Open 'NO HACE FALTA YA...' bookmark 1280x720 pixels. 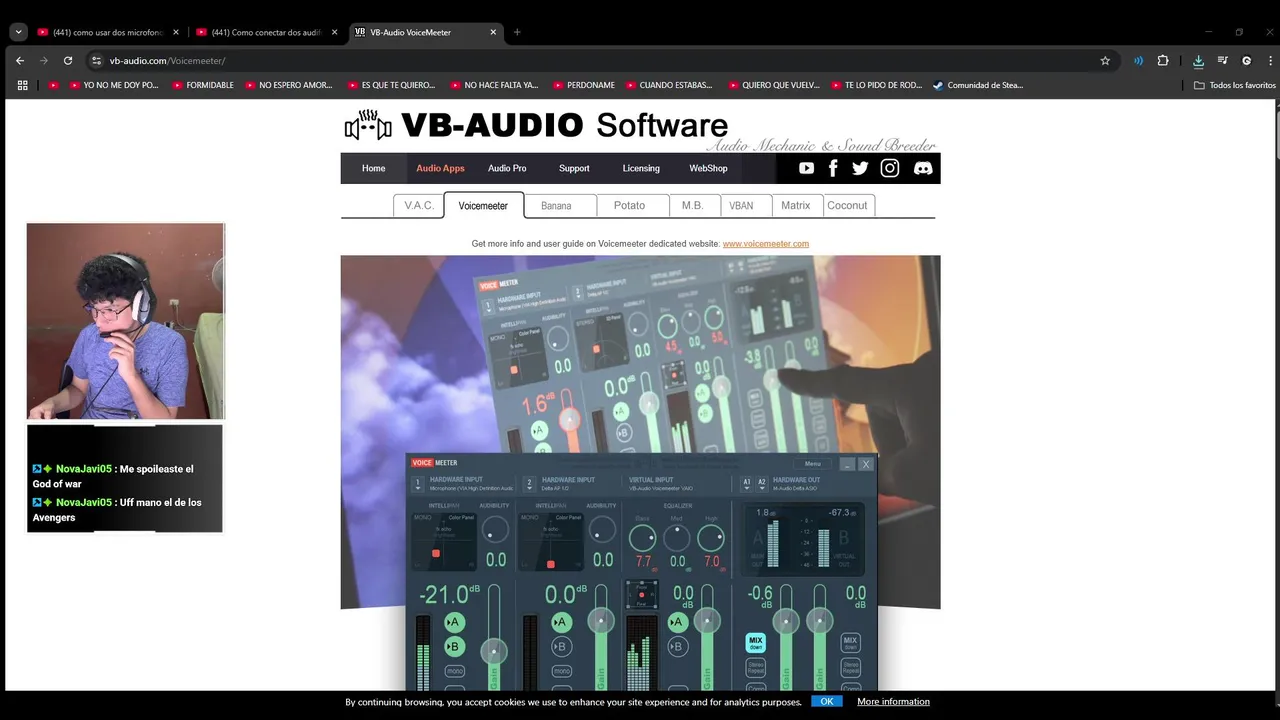[494, 85]
